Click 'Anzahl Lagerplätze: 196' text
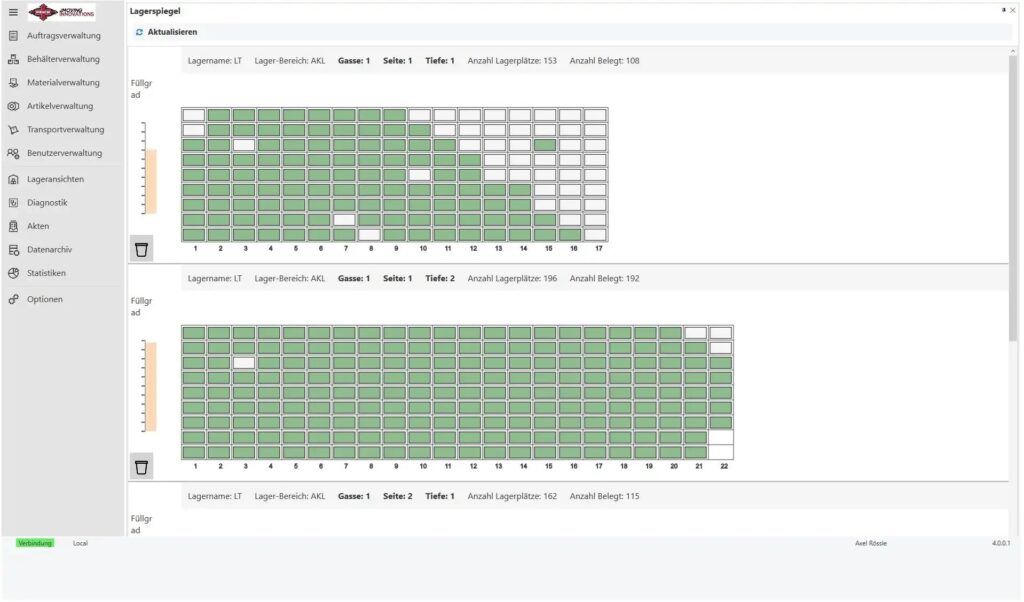This screenshot has width=1024, height=602. coord(512,279)
